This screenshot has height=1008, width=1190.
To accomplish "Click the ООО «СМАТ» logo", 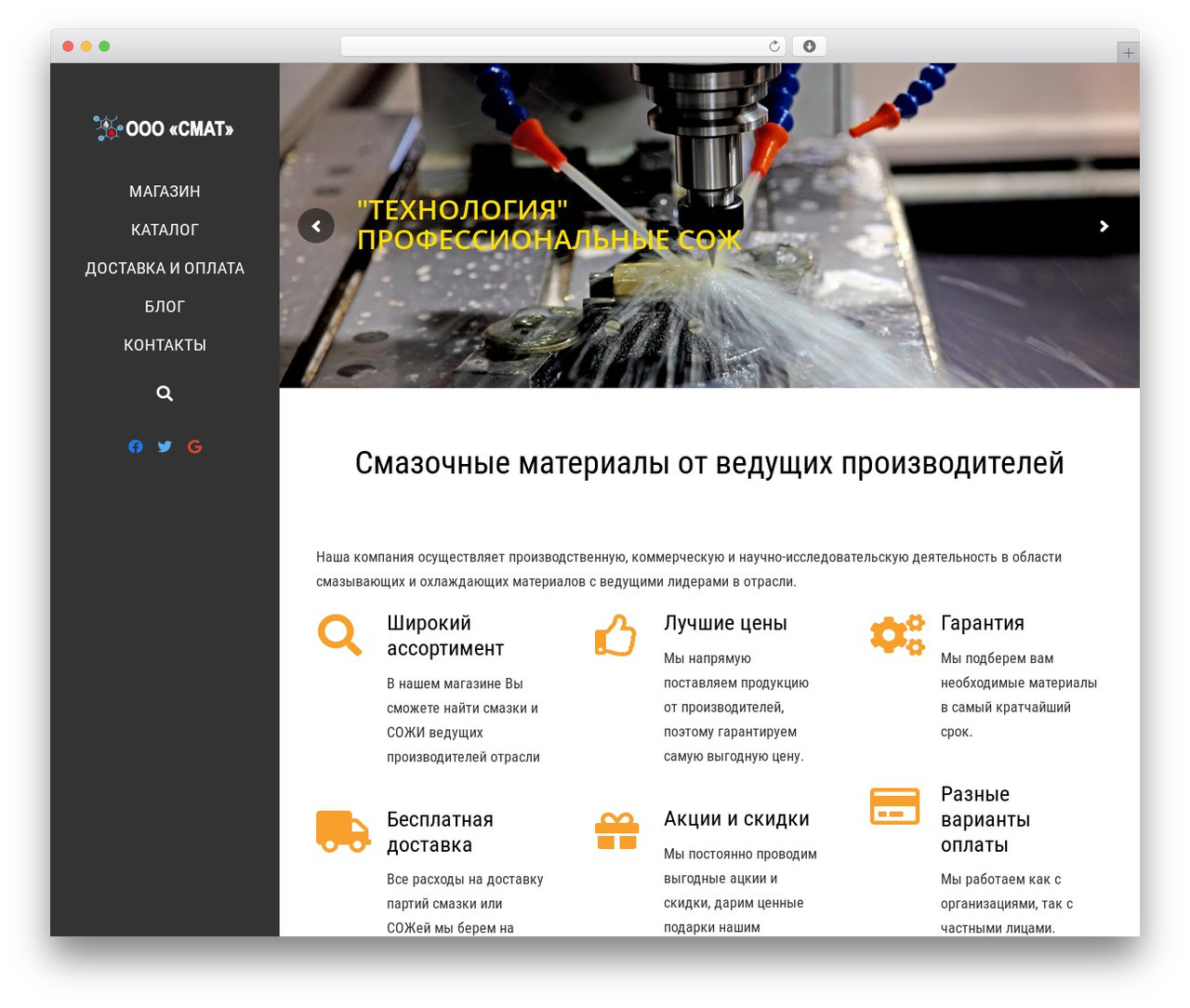I will [x=164, y=128].
